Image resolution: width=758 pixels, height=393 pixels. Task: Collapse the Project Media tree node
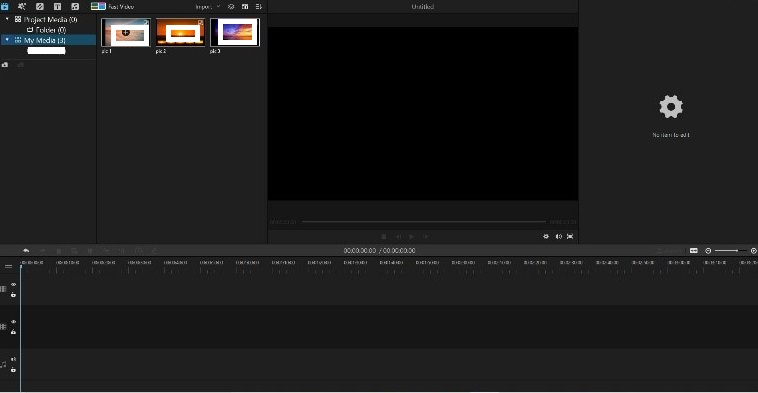tap(7, 19)
